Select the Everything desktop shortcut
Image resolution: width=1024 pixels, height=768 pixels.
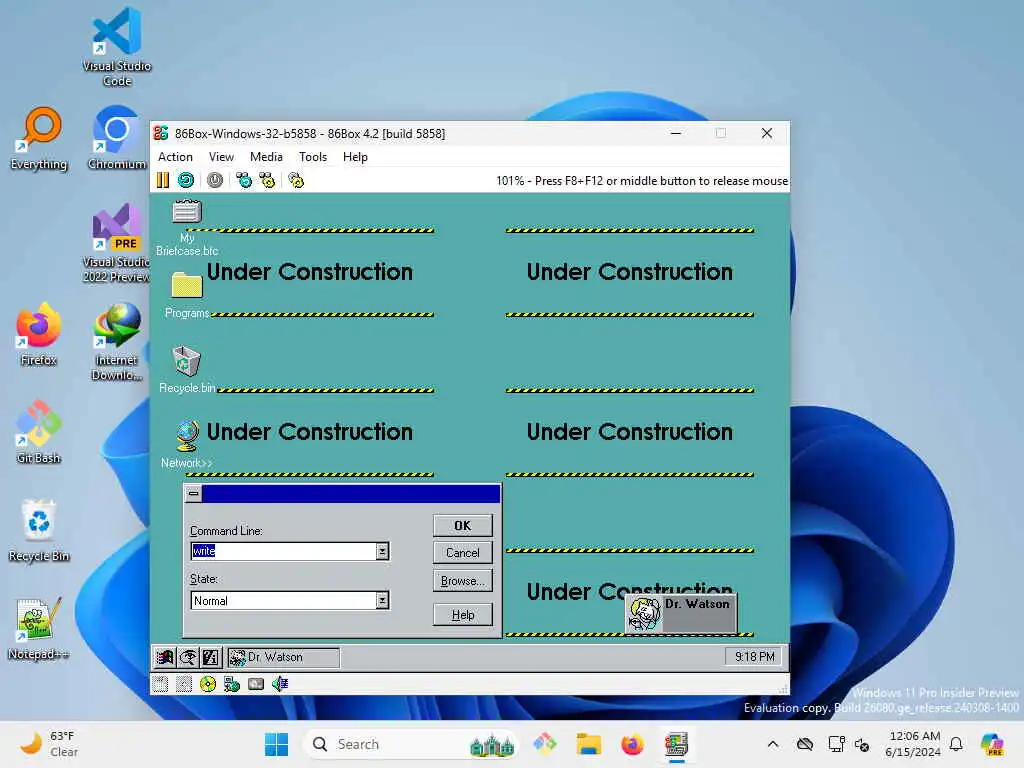point(39,138)
